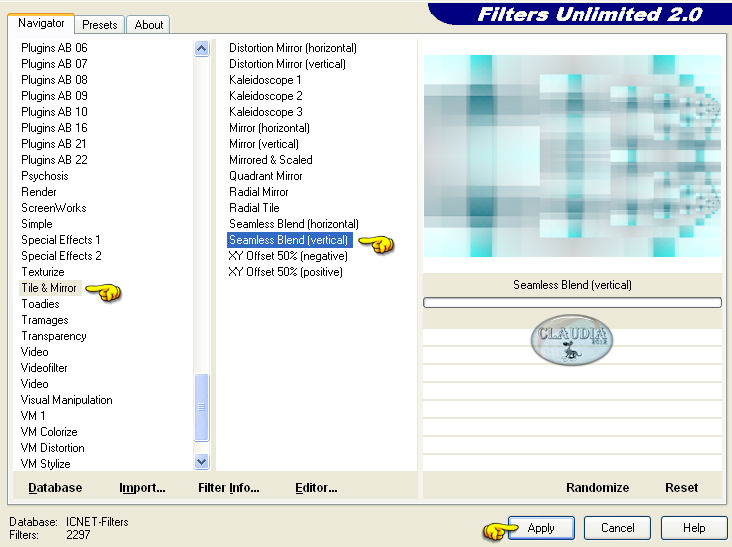Choose Kaleidoscope 1 filter
The height and width of the screenshot is (547, 732).
tap(265, 80)
